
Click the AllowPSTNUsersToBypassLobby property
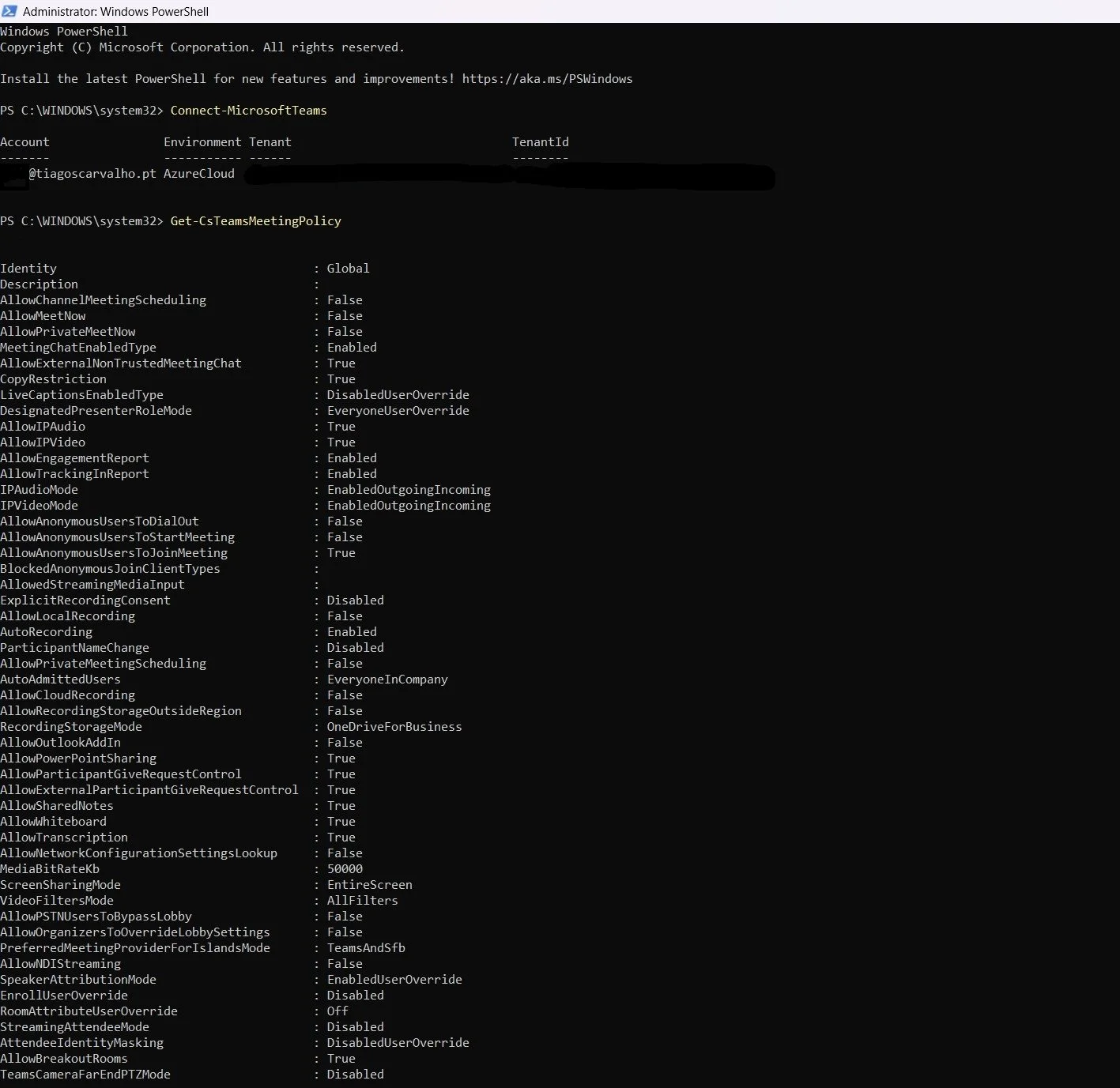coord(96,917)
